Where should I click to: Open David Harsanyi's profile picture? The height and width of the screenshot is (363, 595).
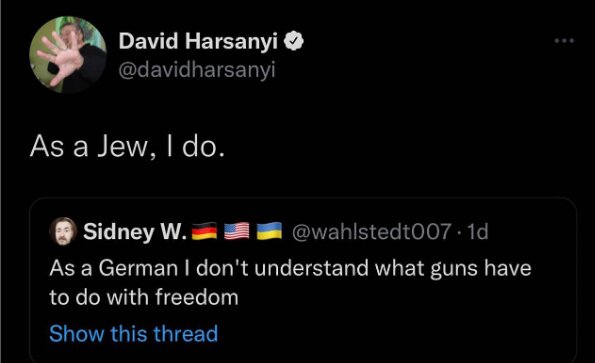point(68,55)
